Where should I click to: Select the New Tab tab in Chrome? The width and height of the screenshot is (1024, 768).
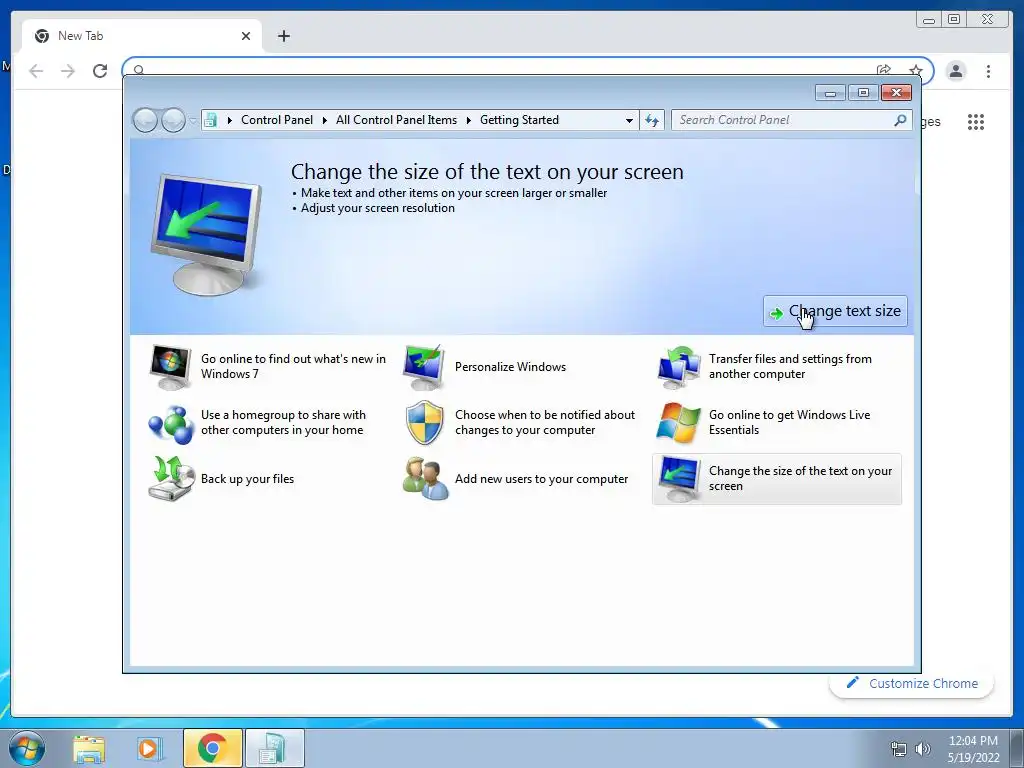coord(142,36)
